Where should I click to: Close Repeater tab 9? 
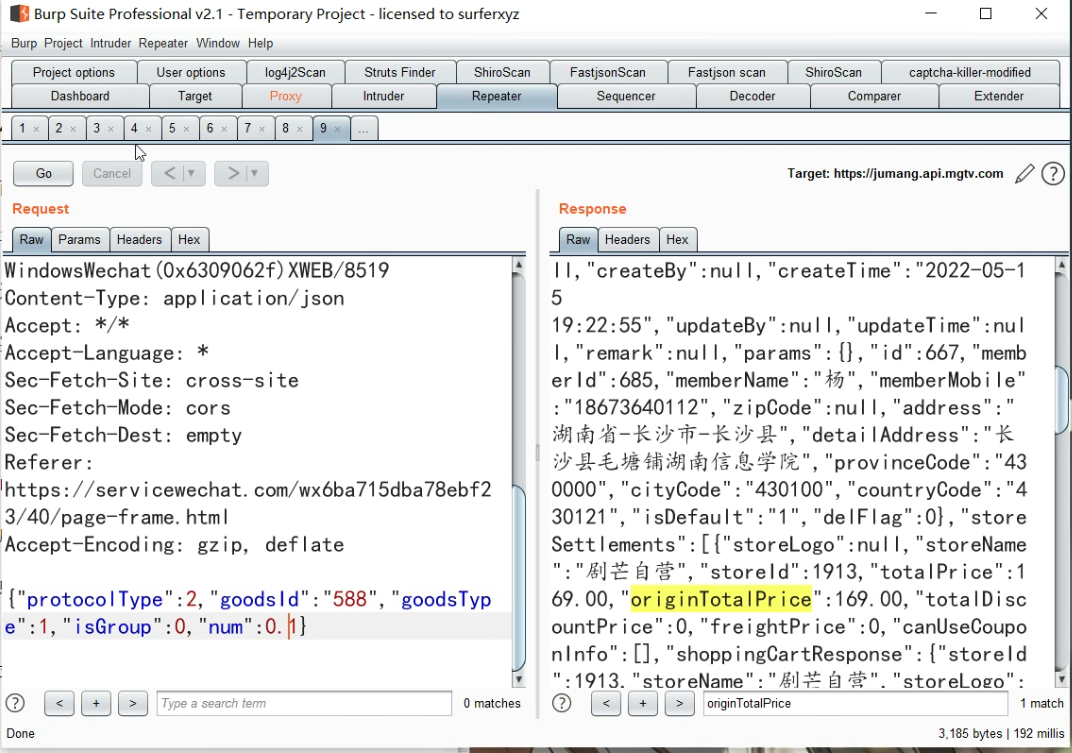click(338, 129)
